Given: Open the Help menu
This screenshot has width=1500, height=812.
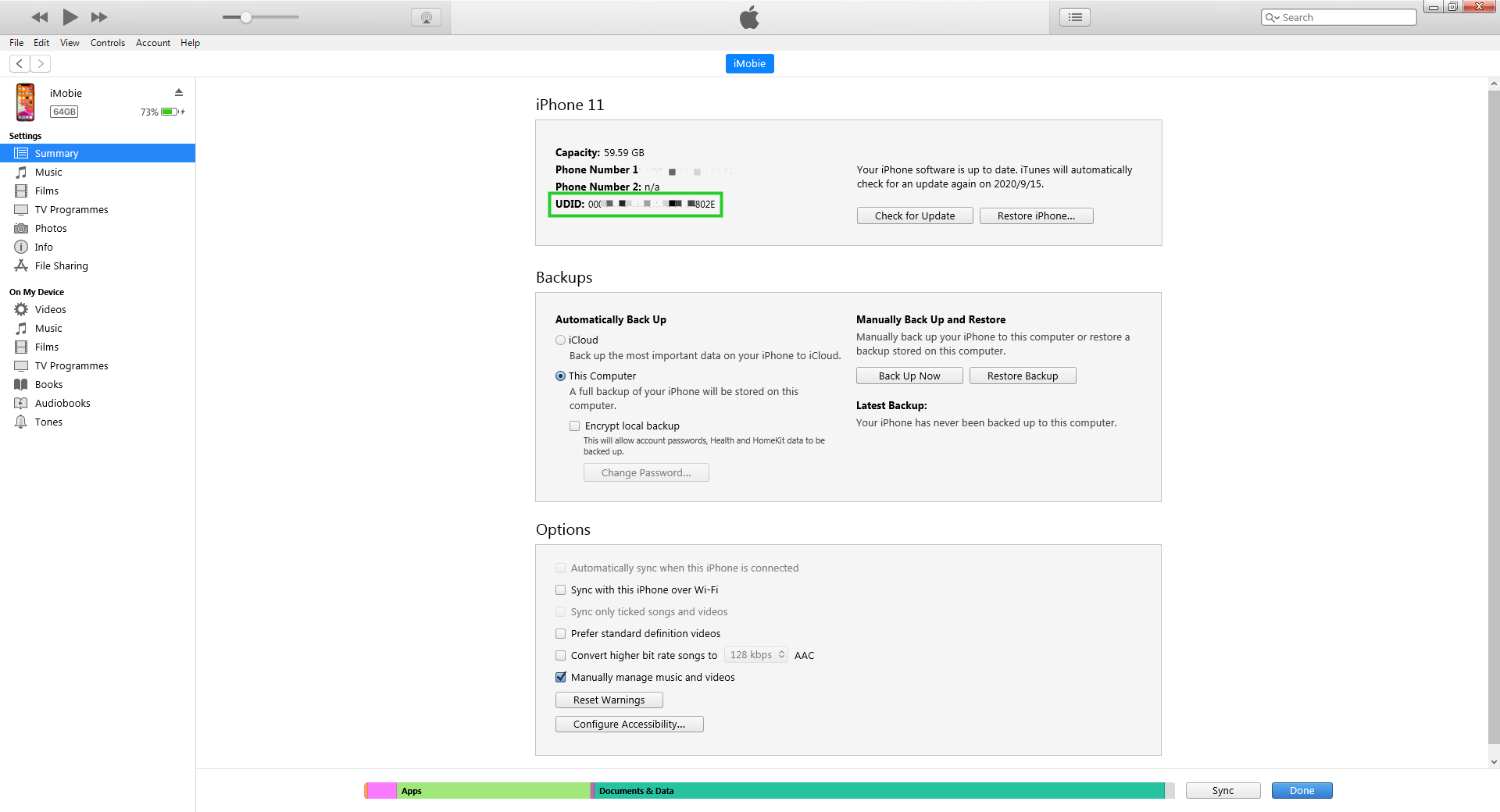Looking at the screenshot, I should tap(190, 43).
